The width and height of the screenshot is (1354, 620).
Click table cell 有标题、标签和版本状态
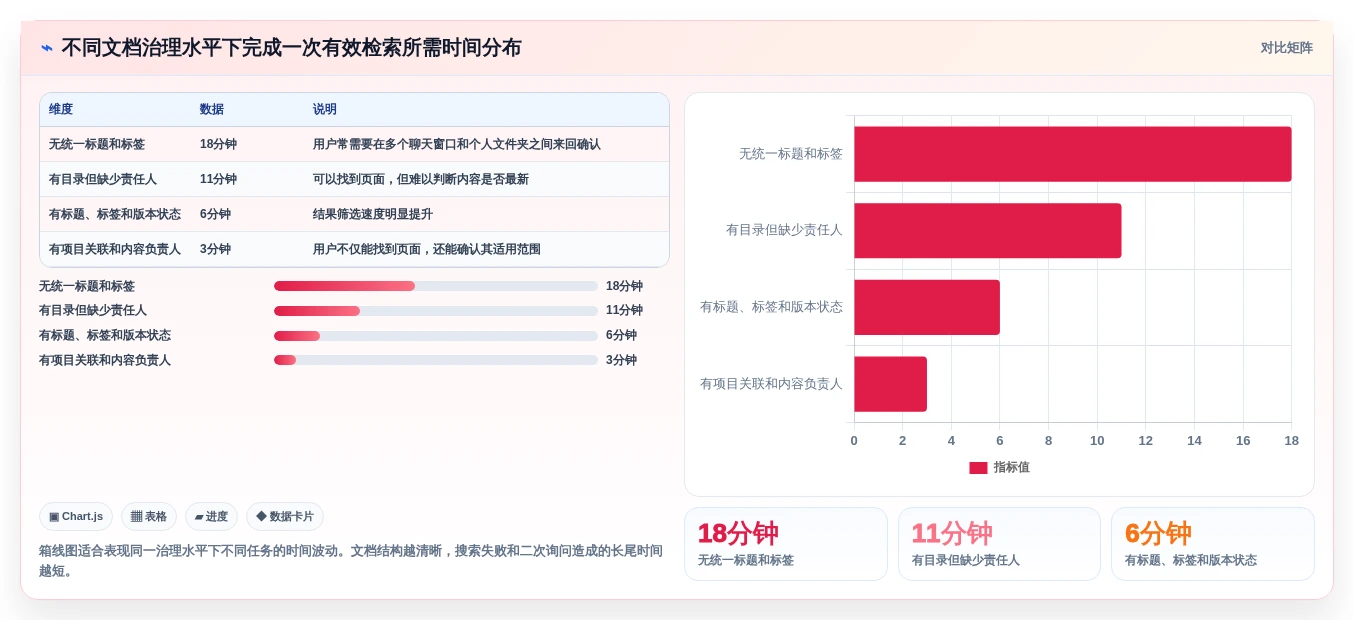click(x=115, y=215)
